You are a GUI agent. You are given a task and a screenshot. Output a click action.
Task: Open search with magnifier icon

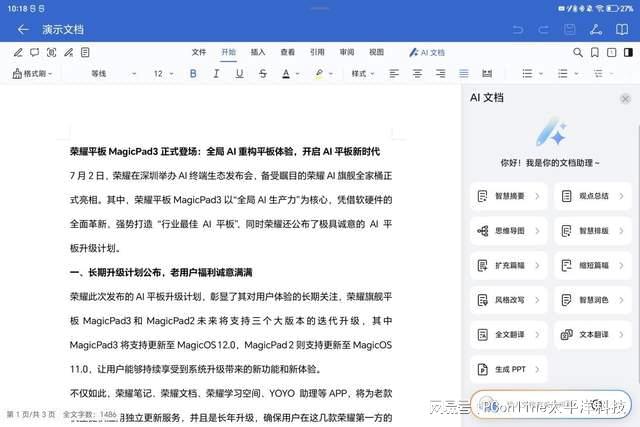tap(578, 52)
